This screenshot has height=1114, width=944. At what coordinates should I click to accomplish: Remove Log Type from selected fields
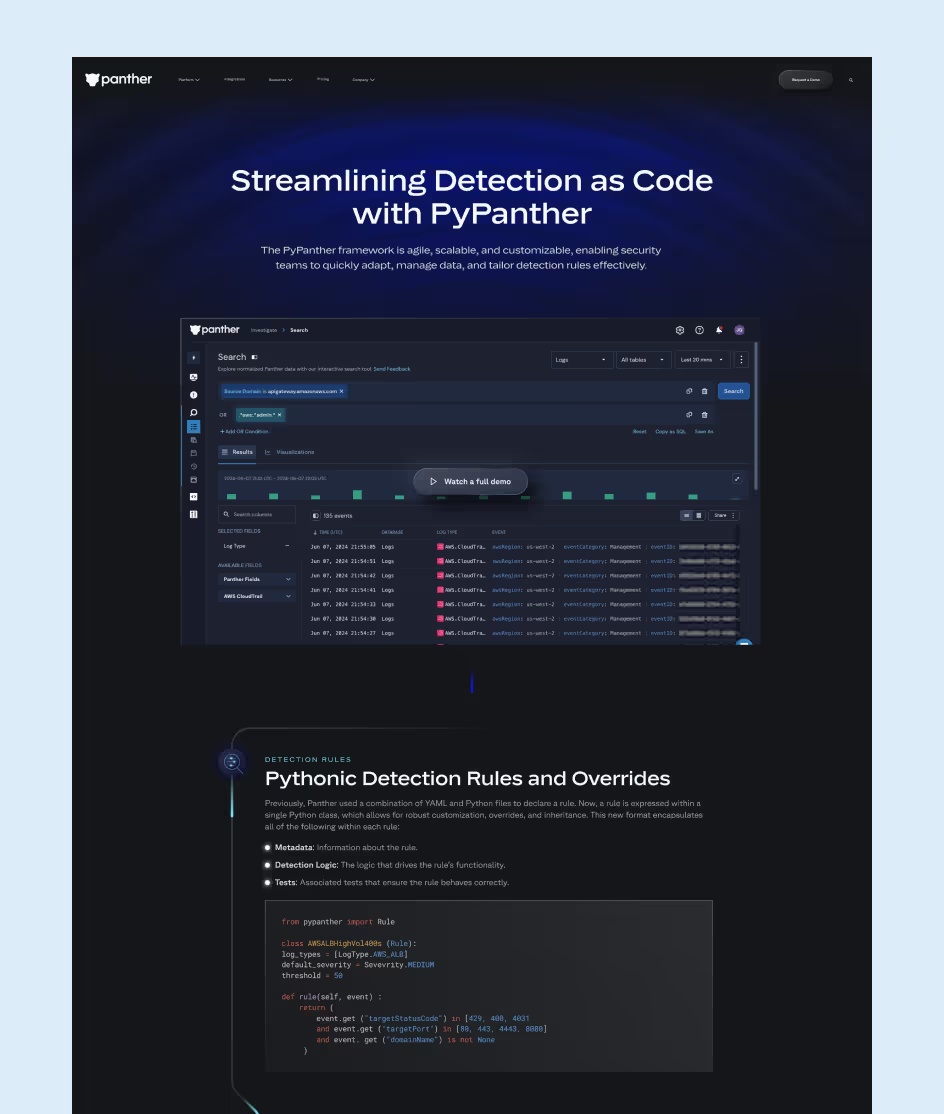(x=287, y=546)
